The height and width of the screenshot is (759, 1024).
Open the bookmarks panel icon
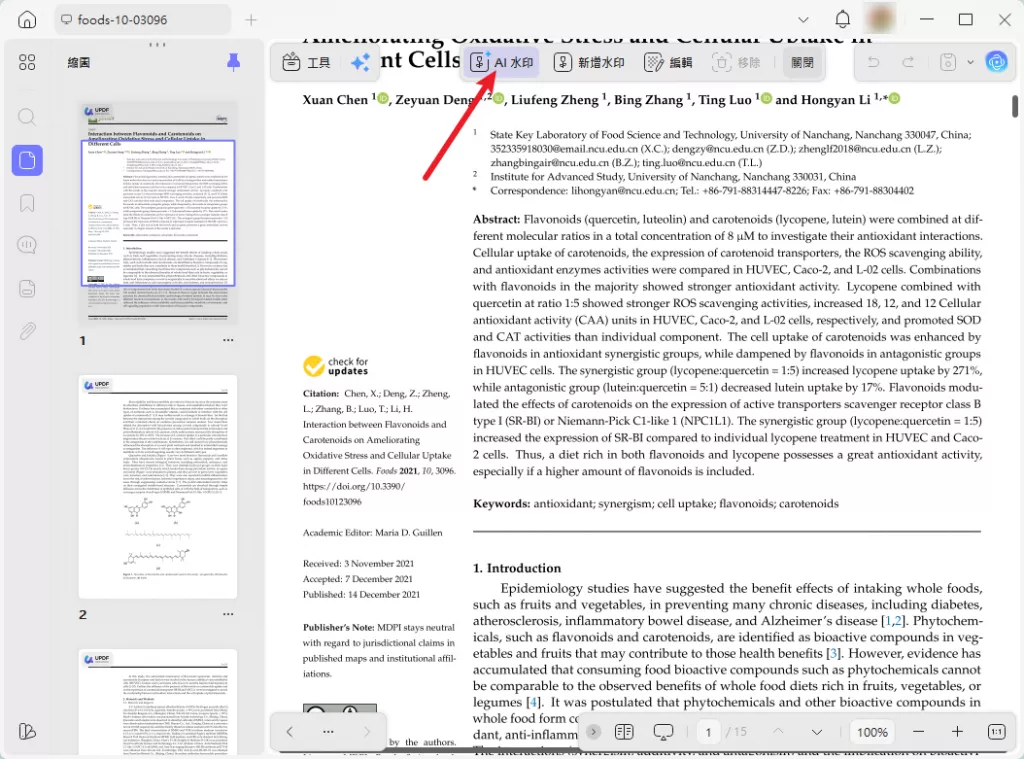point(27,202)
